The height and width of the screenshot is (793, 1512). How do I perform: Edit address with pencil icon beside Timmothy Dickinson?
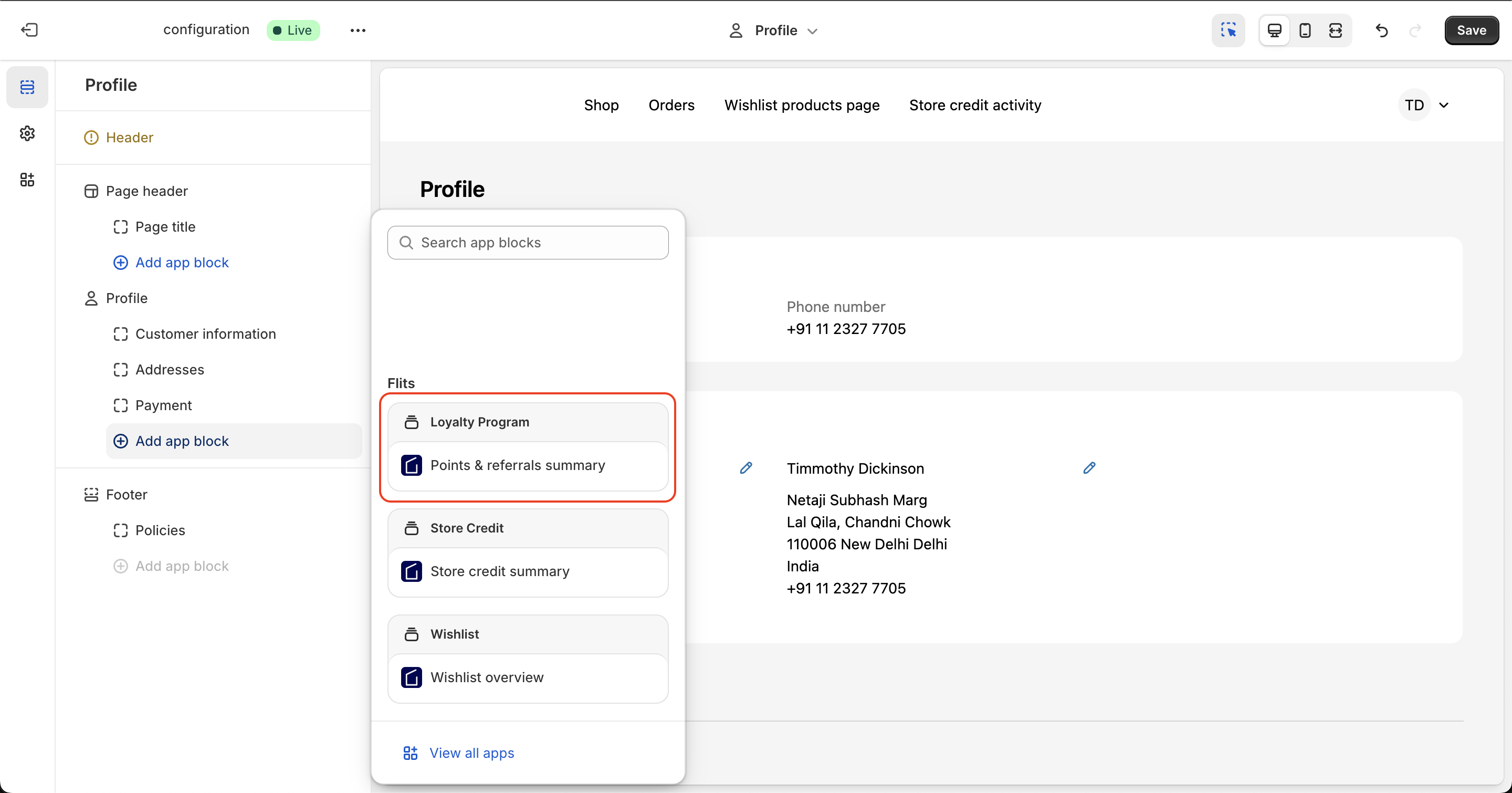[1089, 468]
